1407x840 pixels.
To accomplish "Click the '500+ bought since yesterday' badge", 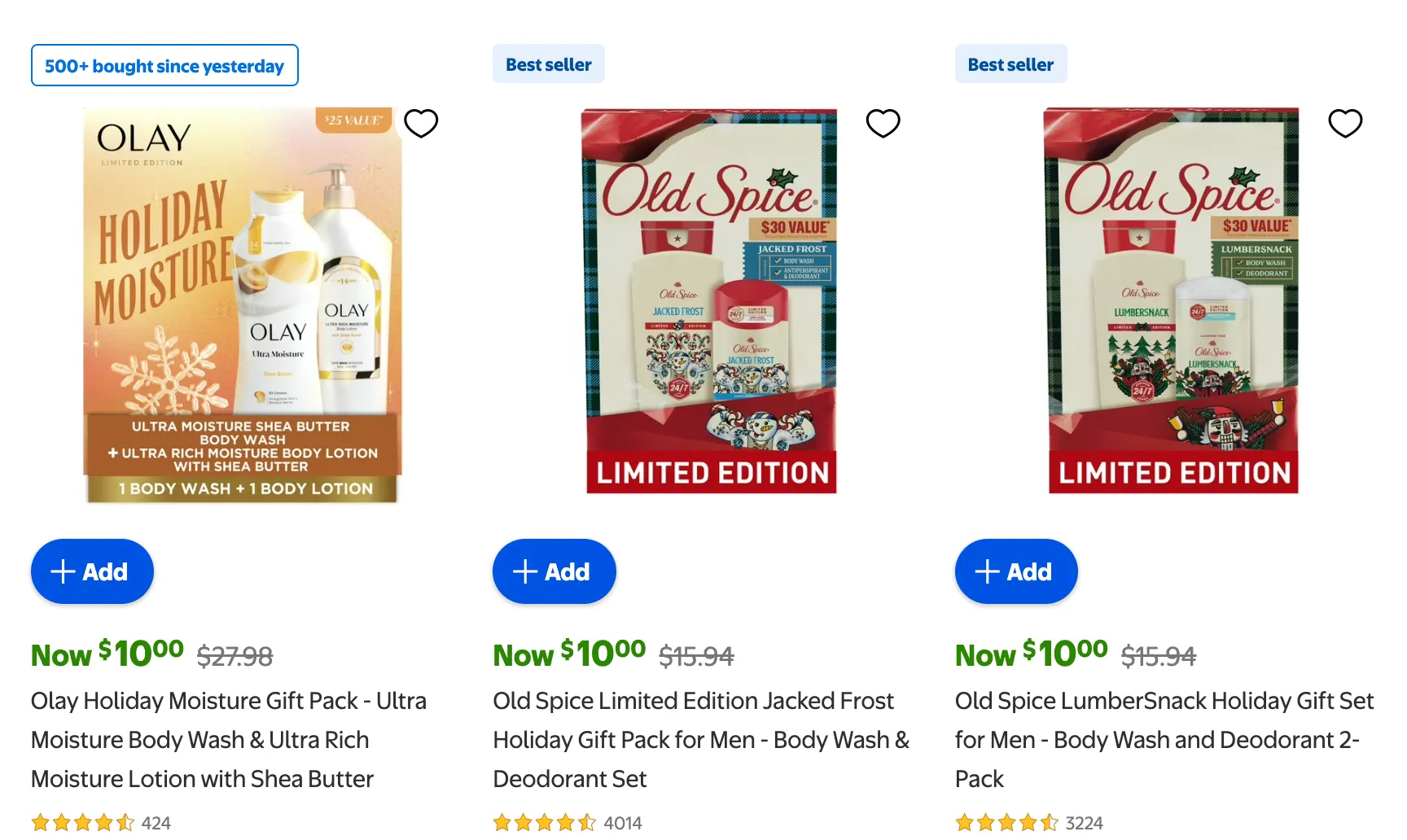I will tap(164, 66).
